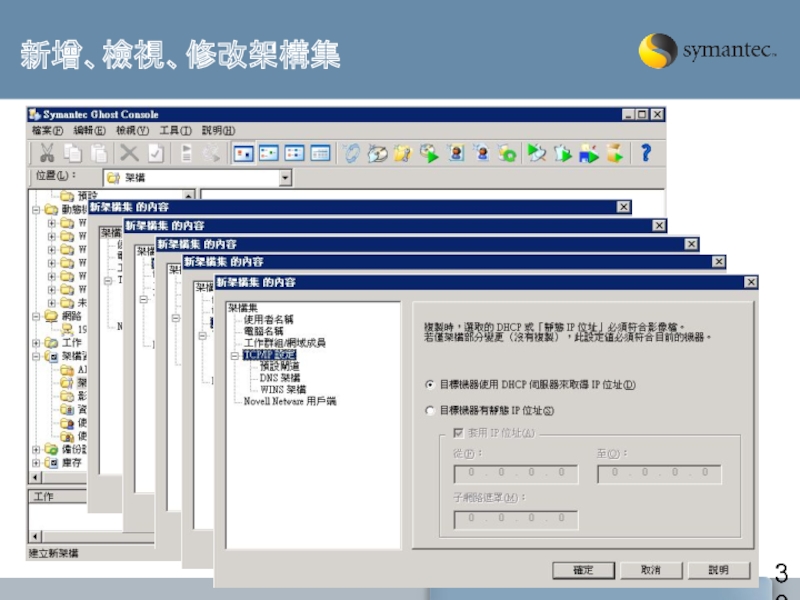Switch to small icons view in toolbar
Screen dimensions: 800x600
[268, 153]
